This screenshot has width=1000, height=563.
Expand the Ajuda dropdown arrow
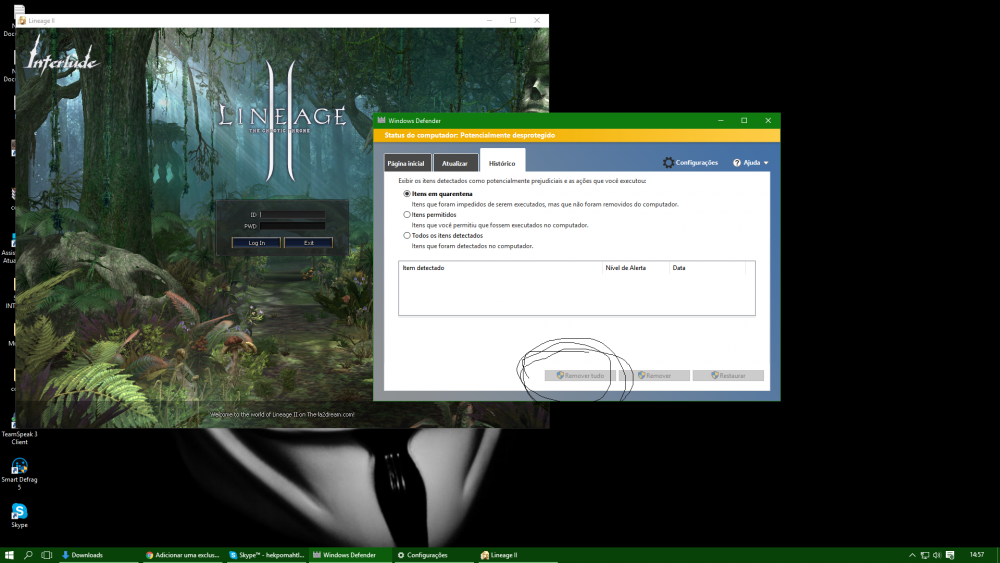pos(766,162)
